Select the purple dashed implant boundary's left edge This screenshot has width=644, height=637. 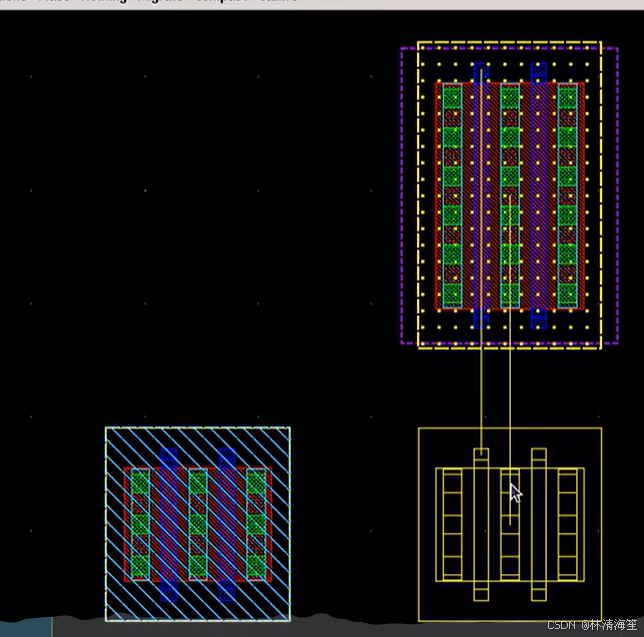pos(402,195)
